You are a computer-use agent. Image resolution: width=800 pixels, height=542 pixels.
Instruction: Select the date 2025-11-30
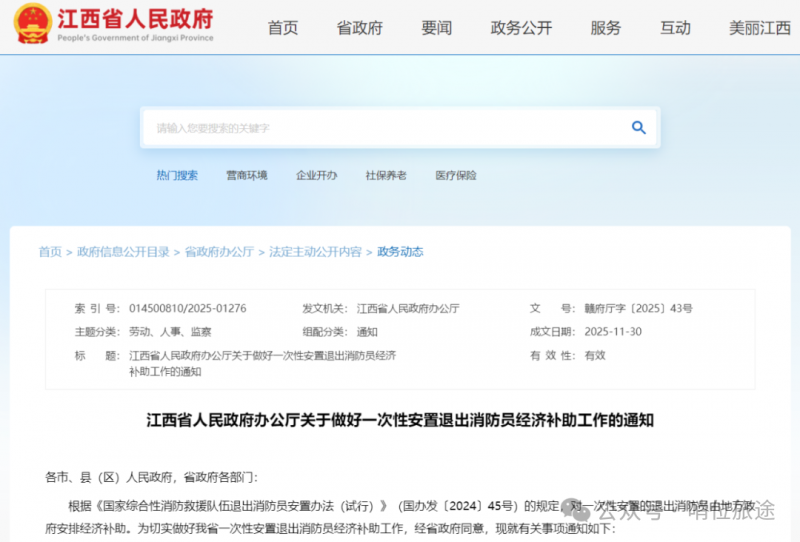click(x=613, y=332)
